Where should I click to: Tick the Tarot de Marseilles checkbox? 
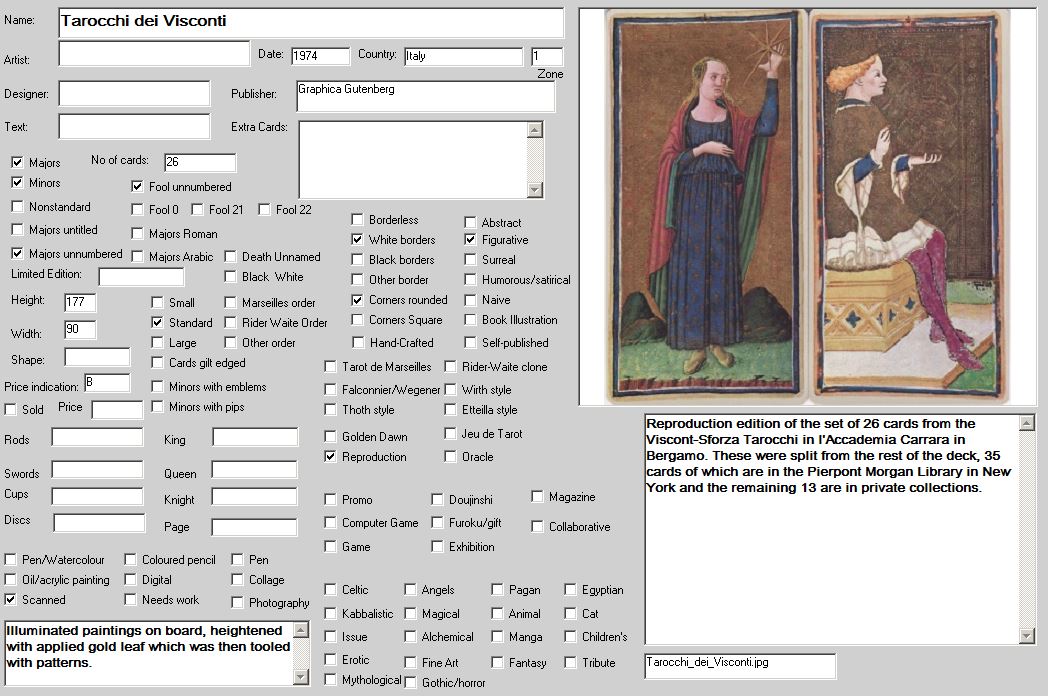click(331, 366)
